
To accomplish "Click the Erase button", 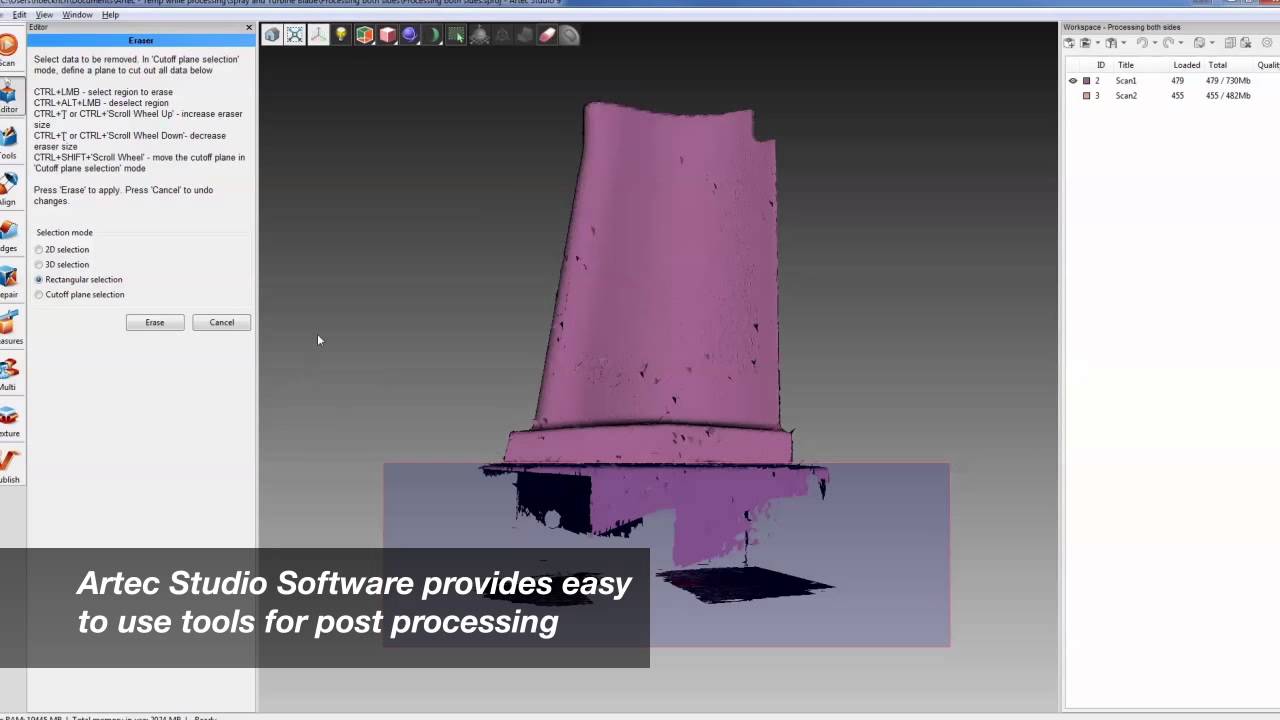I will click(x=155, y=322).
